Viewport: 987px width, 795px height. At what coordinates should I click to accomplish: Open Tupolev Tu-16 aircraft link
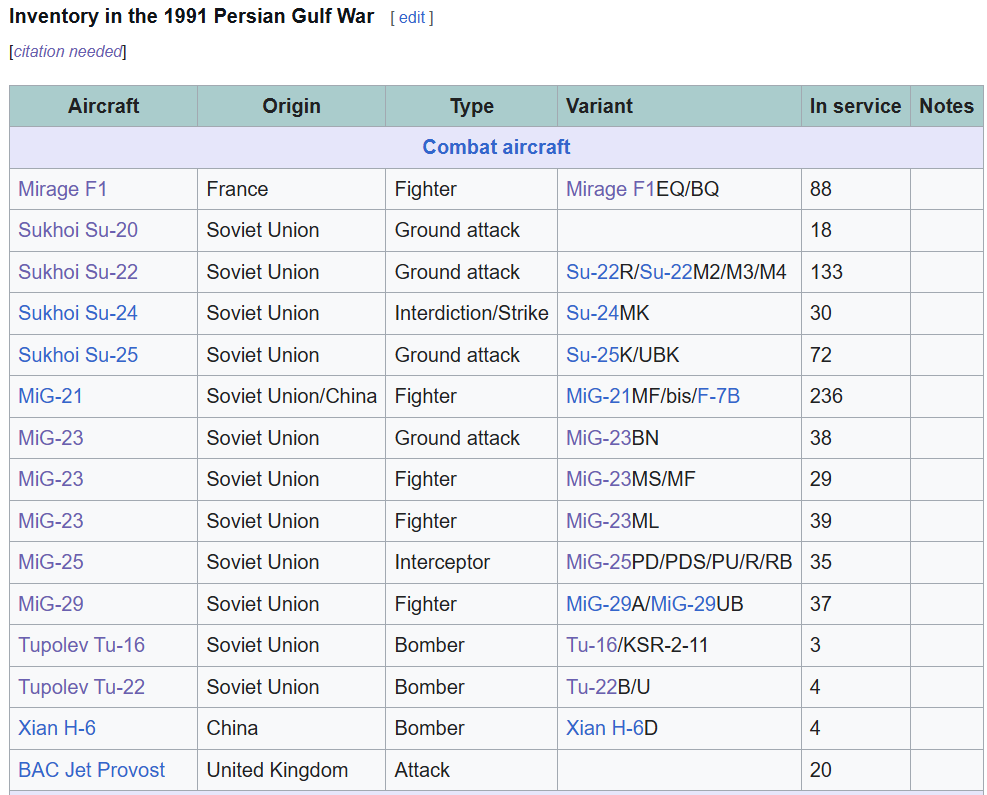click(81, 645)
